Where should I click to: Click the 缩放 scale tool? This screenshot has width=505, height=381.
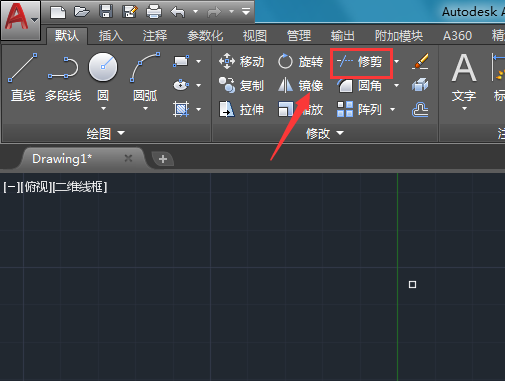click(x=301, y=109)
